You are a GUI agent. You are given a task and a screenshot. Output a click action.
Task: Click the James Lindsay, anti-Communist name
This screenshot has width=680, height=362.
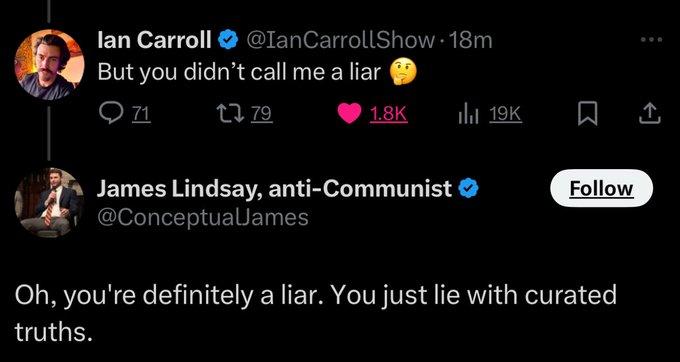pyautogui.click(x=275, y=189)
